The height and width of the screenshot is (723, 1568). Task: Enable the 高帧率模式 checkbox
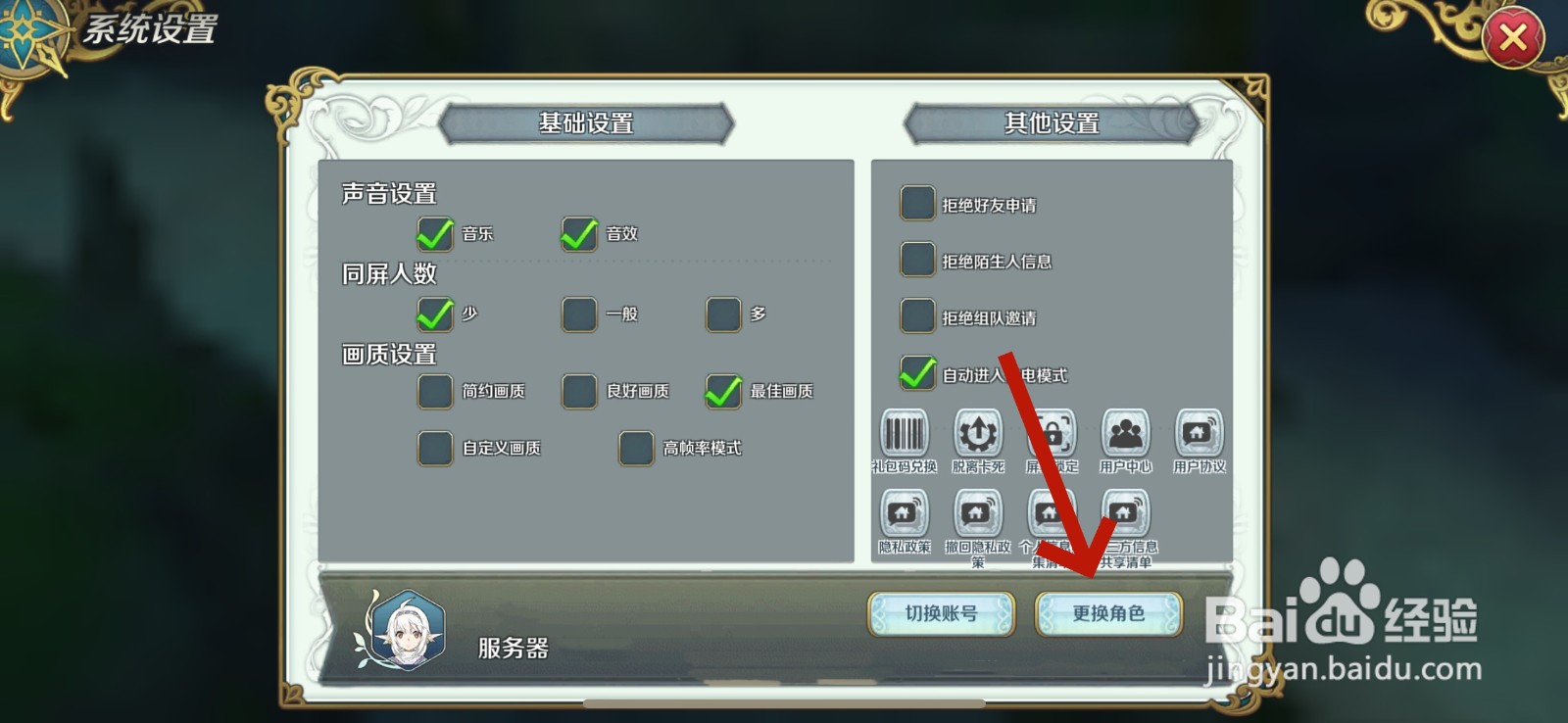pyautogui.click(x=636, y=448)
